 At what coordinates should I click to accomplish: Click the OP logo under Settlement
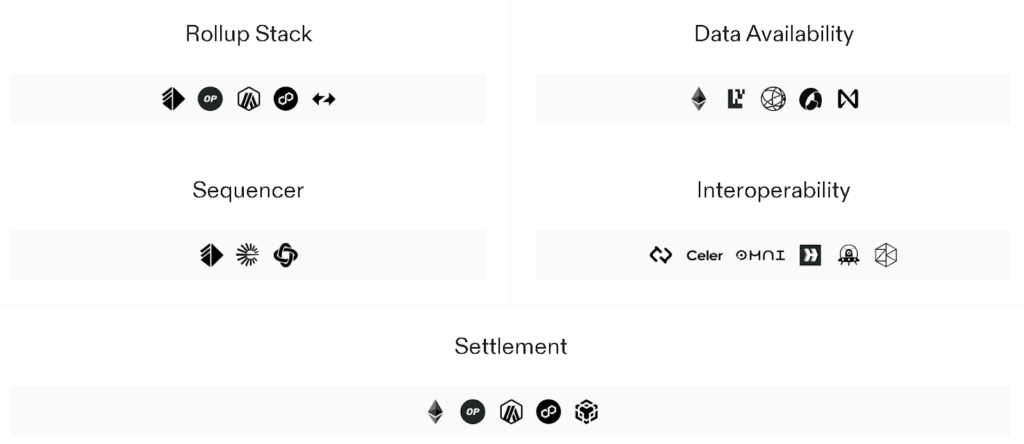click(x=472, y=411)
